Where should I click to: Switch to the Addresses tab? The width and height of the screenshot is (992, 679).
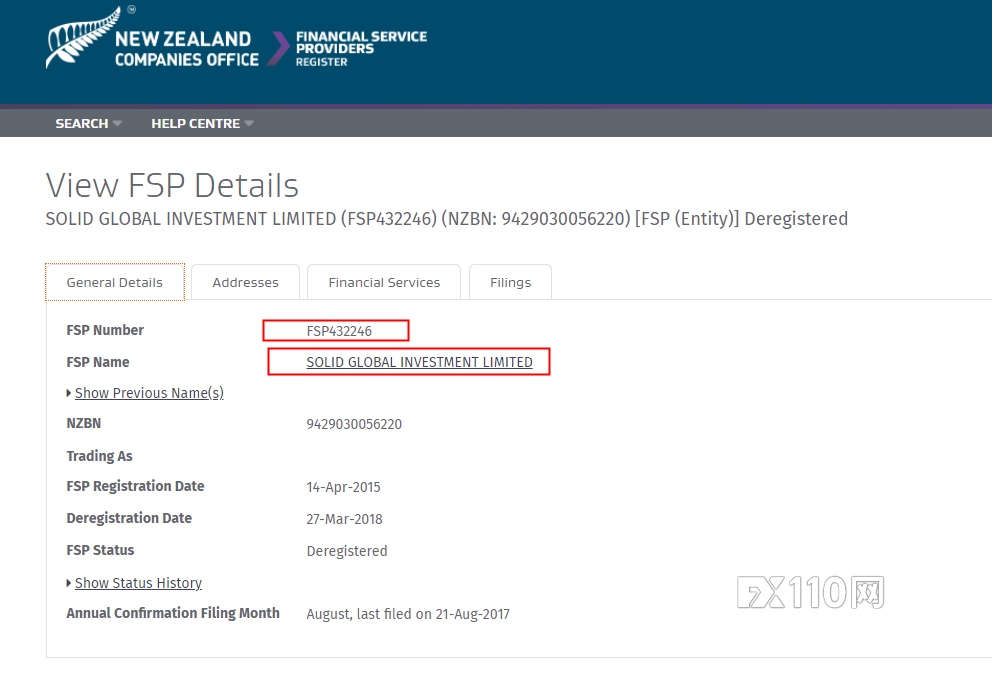click(x=245, y=282)
